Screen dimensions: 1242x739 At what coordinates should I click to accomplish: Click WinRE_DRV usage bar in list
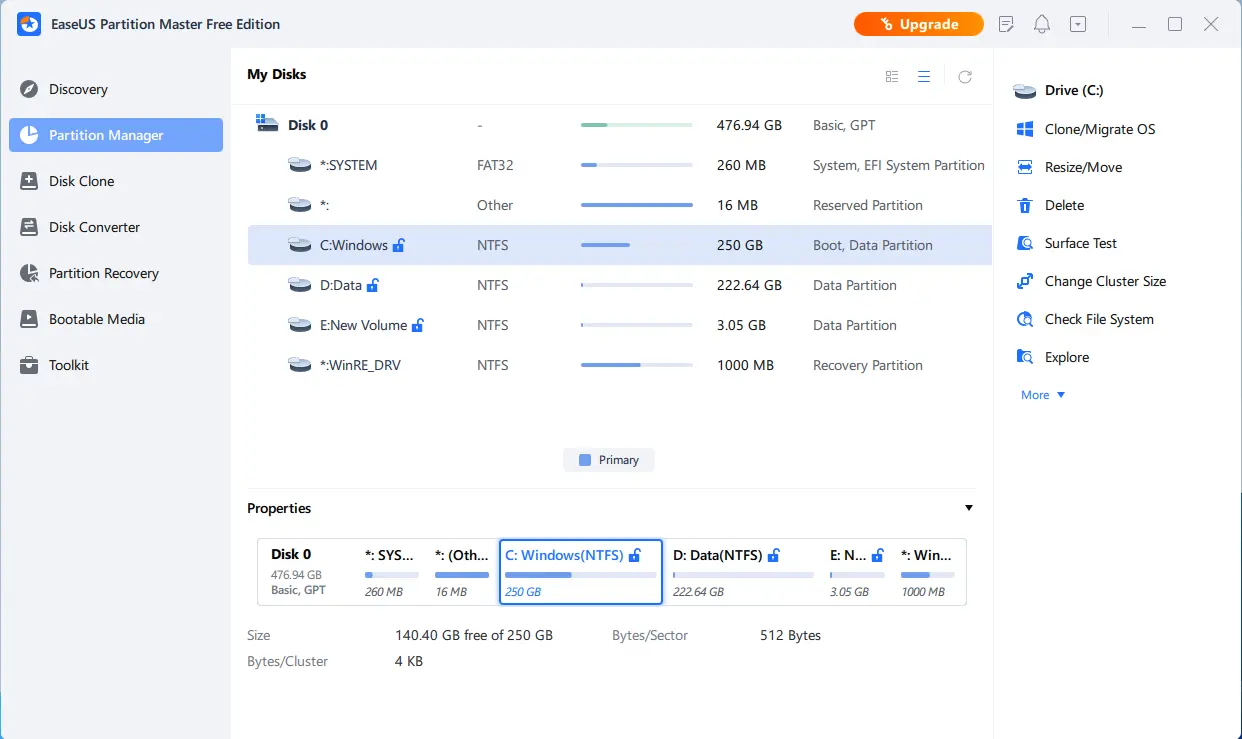tap(637, 365)
